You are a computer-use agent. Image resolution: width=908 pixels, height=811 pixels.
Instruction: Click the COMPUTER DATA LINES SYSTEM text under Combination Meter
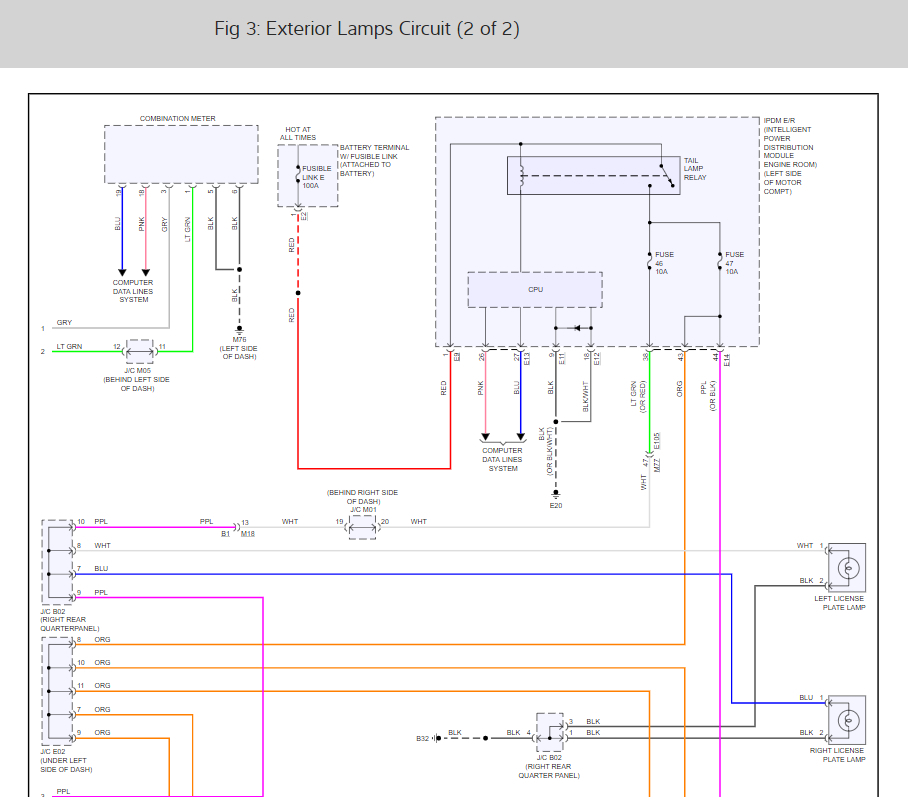click(133, 291)
